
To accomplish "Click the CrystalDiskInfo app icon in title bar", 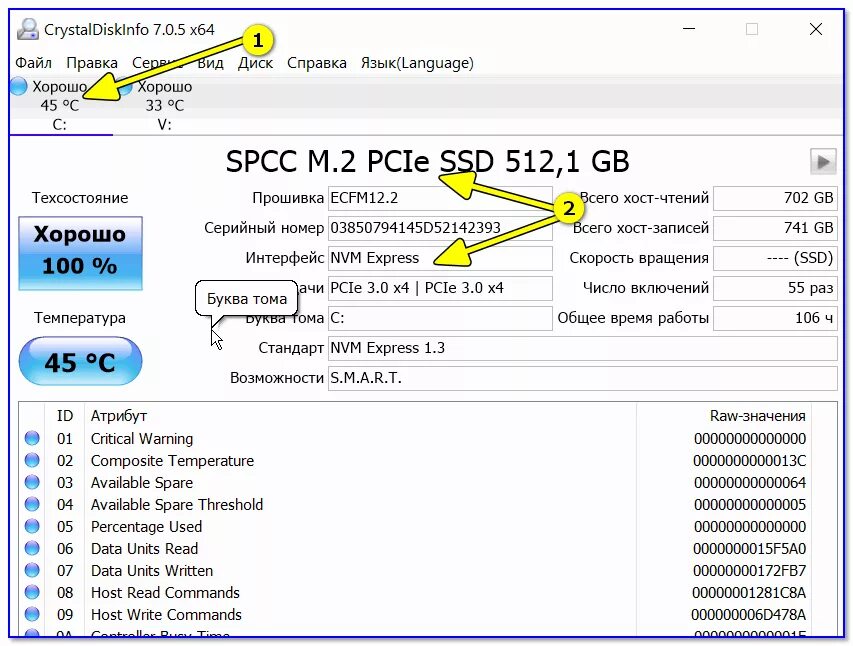I will pyautogui.click(x=27, y=29).
